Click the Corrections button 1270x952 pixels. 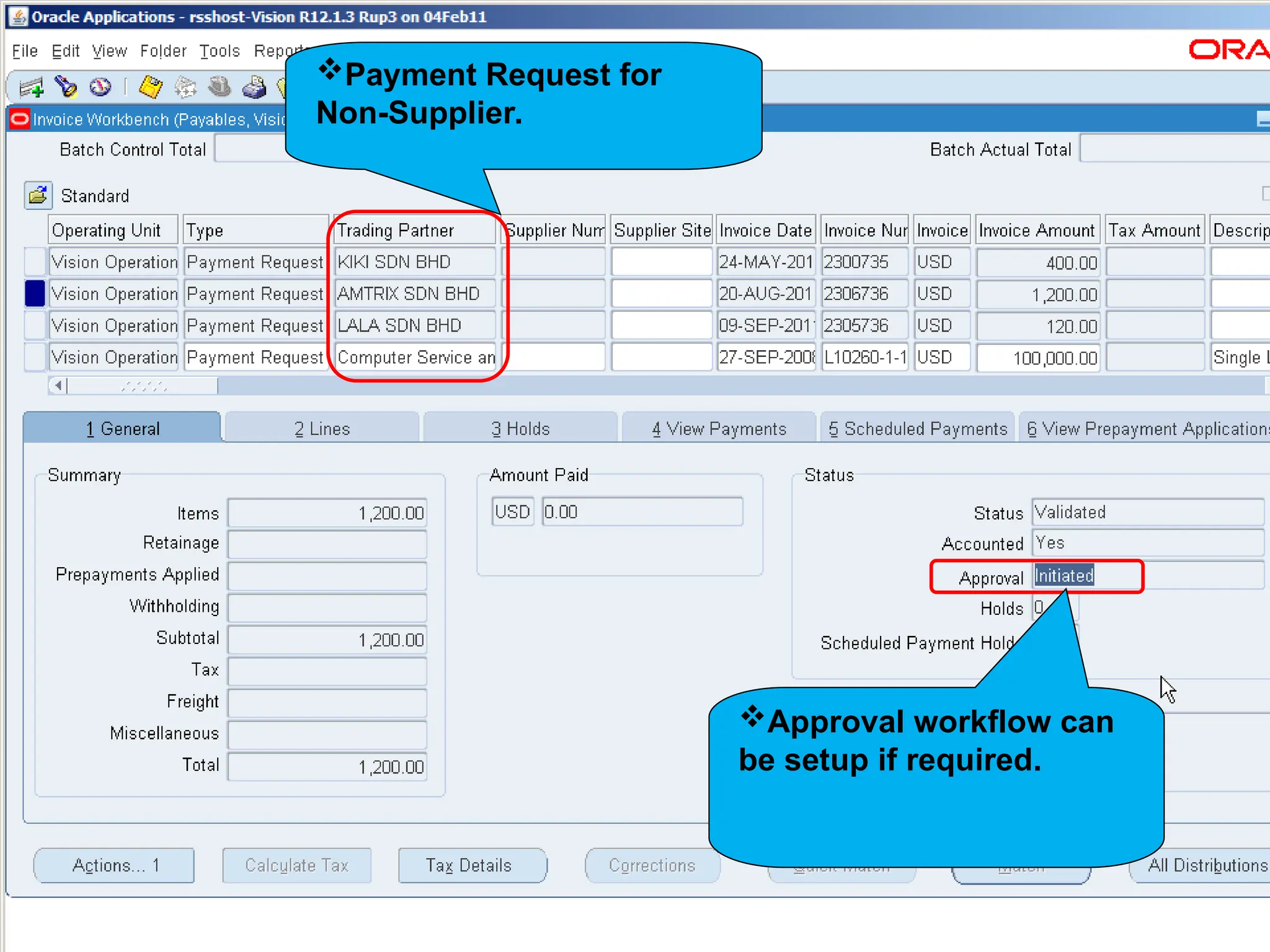pos(652,865)
